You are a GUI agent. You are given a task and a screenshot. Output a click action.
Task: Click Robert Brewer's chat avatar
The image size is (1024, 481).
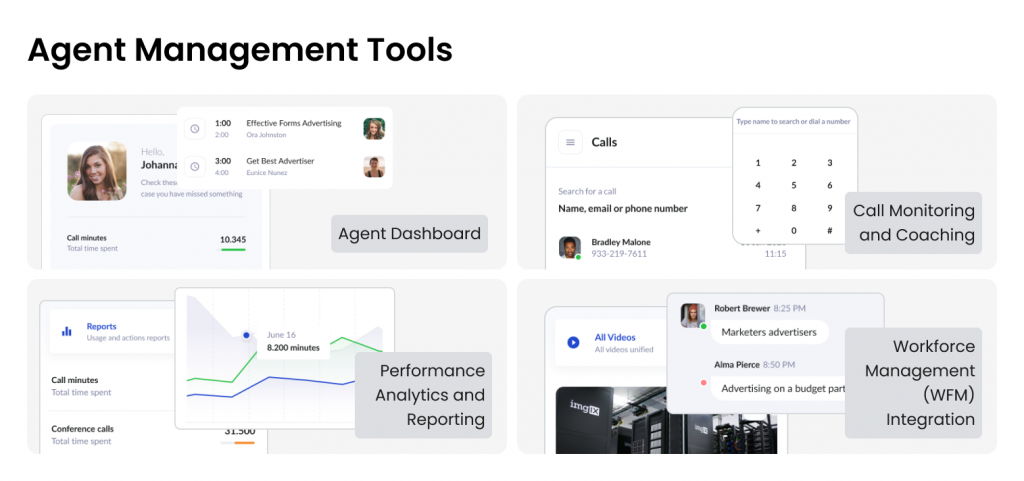pos(692,315)
